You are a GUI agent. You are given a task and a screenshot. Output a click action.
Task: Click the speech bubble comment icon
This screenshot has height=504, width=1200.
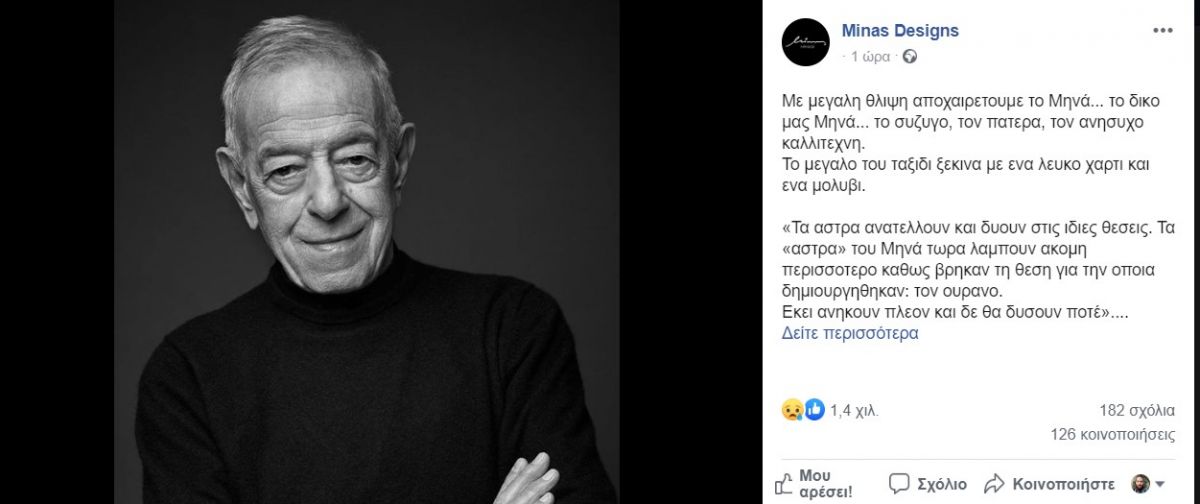tap(899, 483)
